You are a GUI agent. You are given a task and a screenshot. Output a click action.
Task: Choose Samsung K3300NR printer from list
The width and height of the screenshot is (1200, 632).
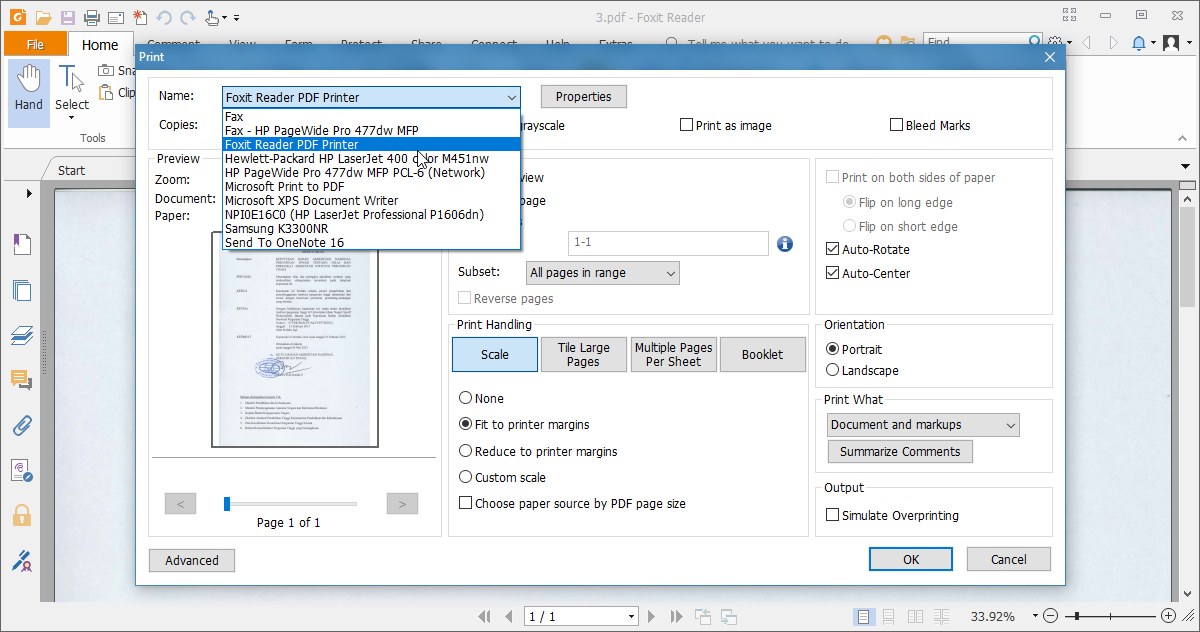371,228
